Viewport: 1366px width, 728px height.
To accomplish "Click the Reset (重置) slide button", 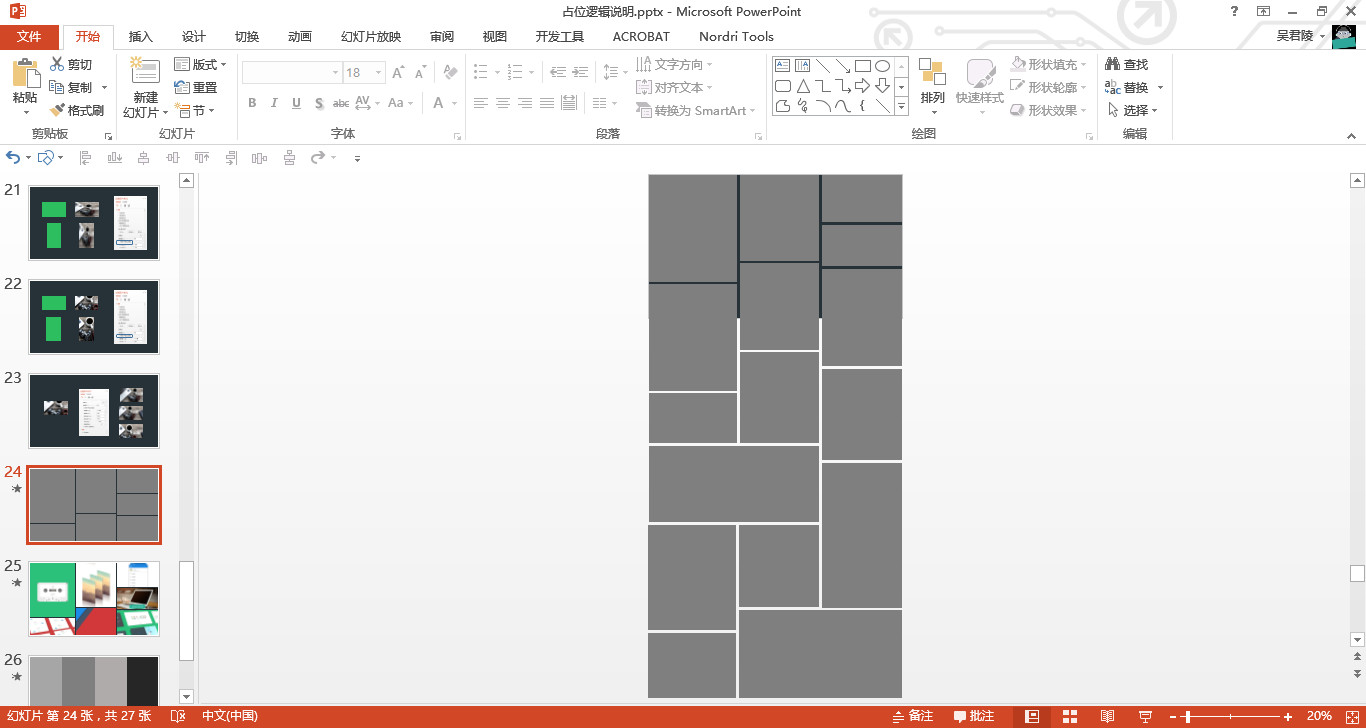I will 196,88.
